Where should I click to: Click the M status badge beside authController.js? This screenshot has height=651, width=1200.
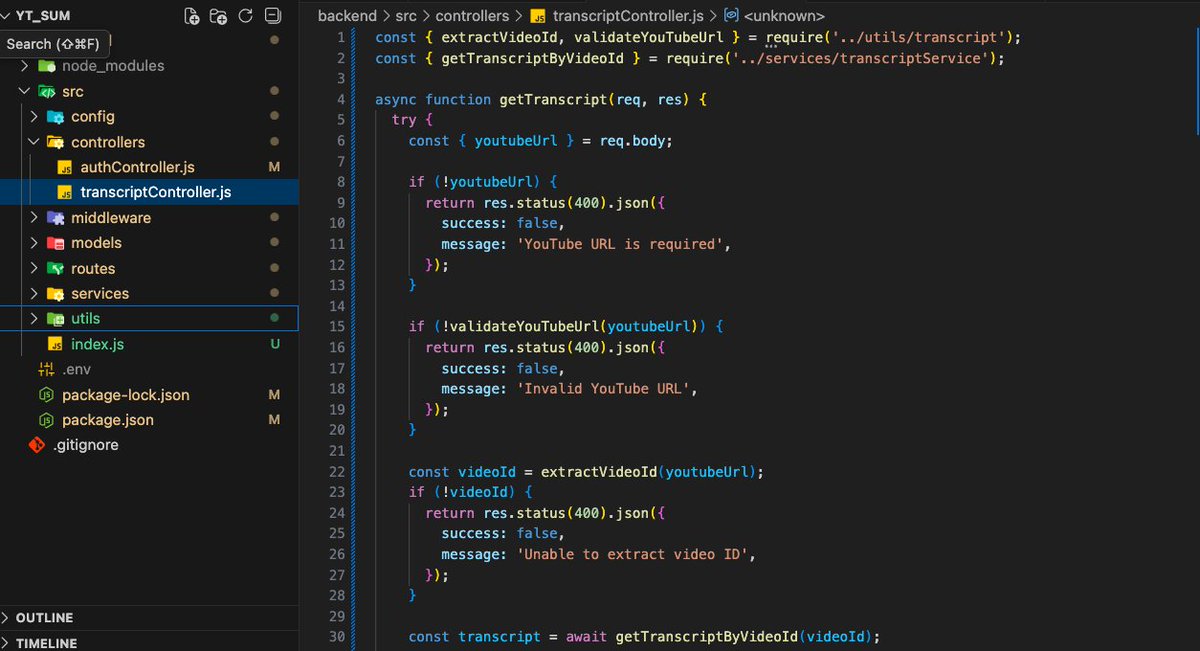point(274,167)
